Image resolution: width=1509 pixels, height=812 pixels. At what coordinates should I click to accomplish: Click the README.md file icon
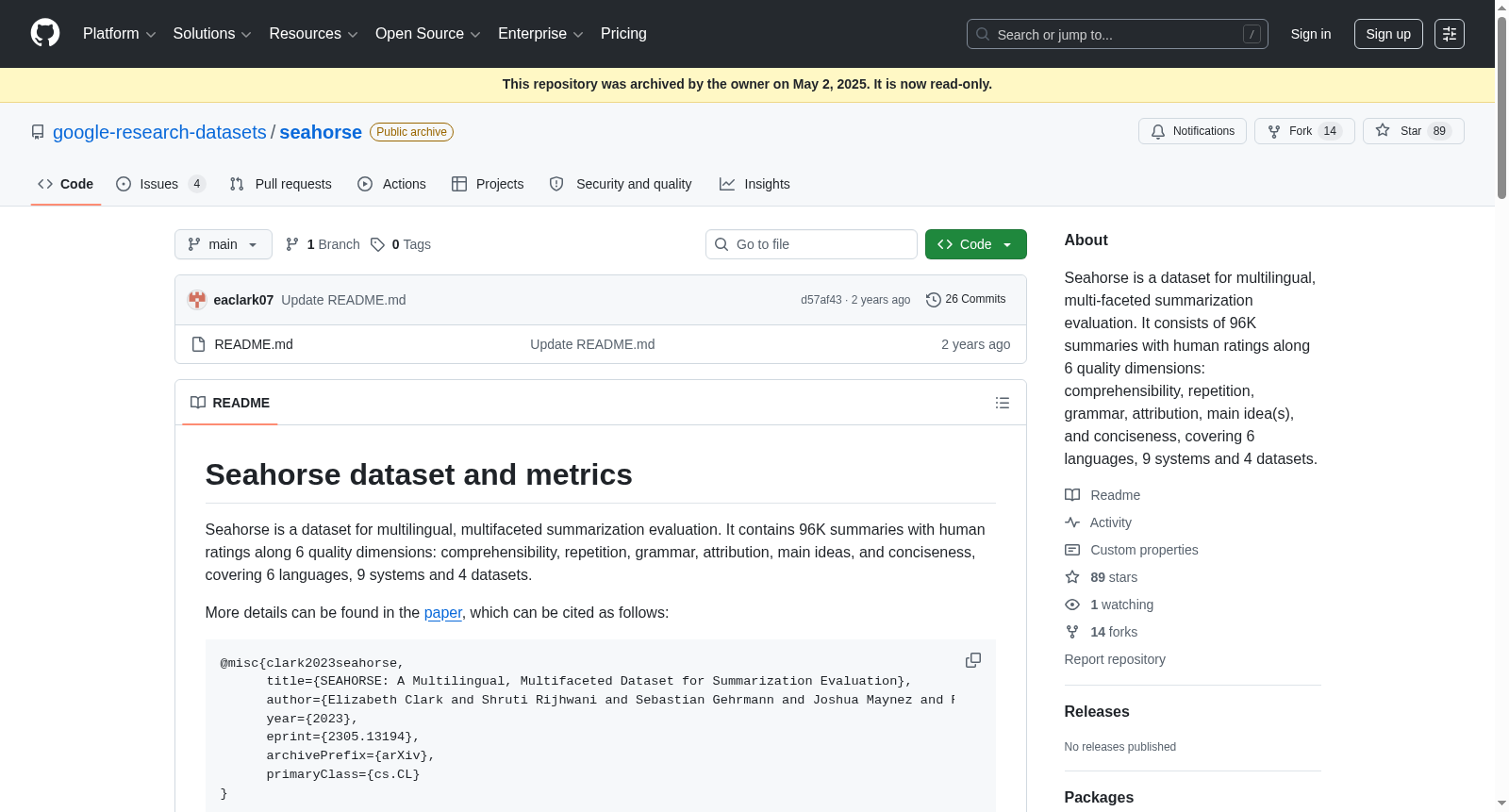198,344
